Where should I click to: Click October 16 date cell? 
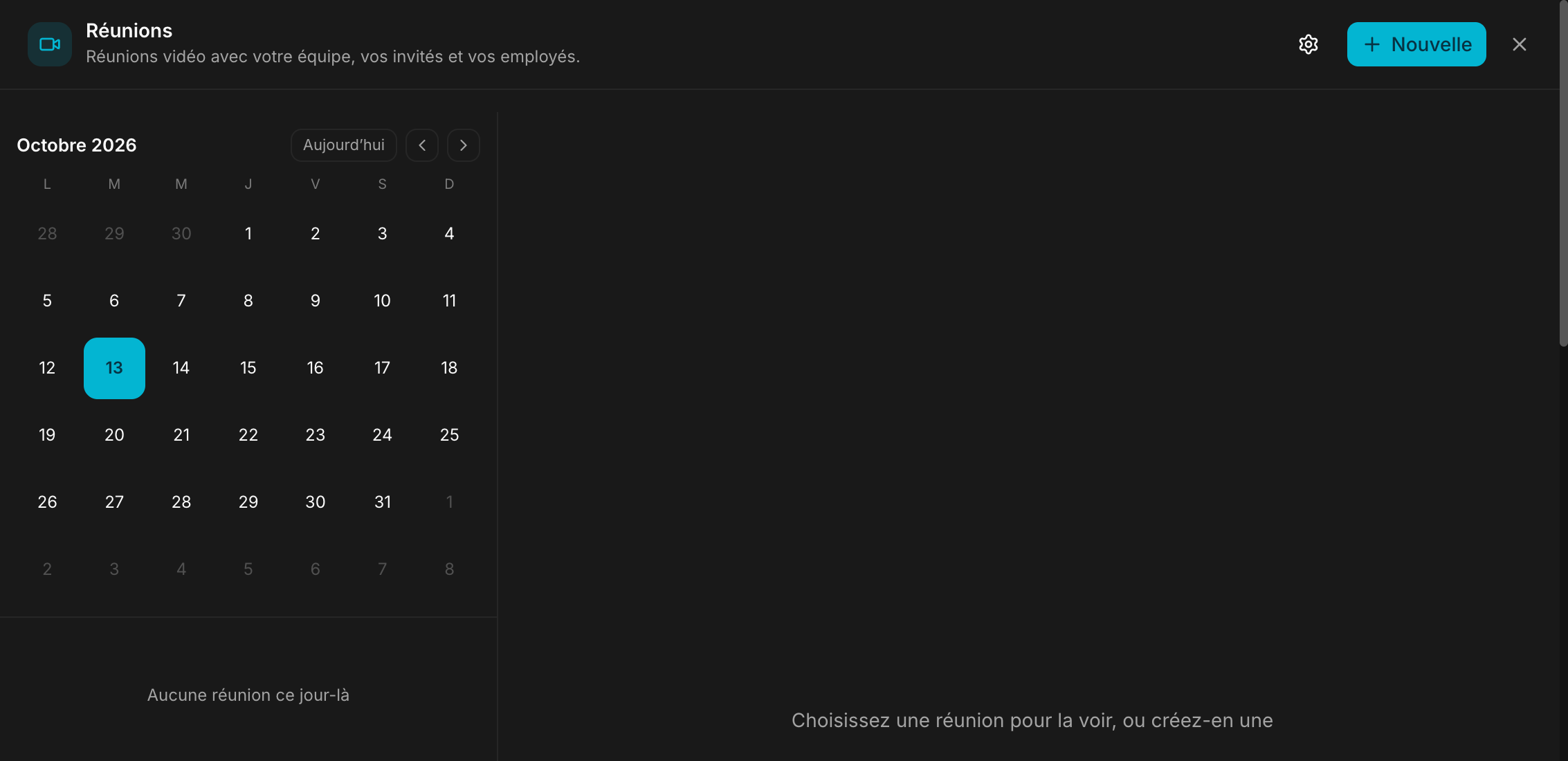point(316,368)
